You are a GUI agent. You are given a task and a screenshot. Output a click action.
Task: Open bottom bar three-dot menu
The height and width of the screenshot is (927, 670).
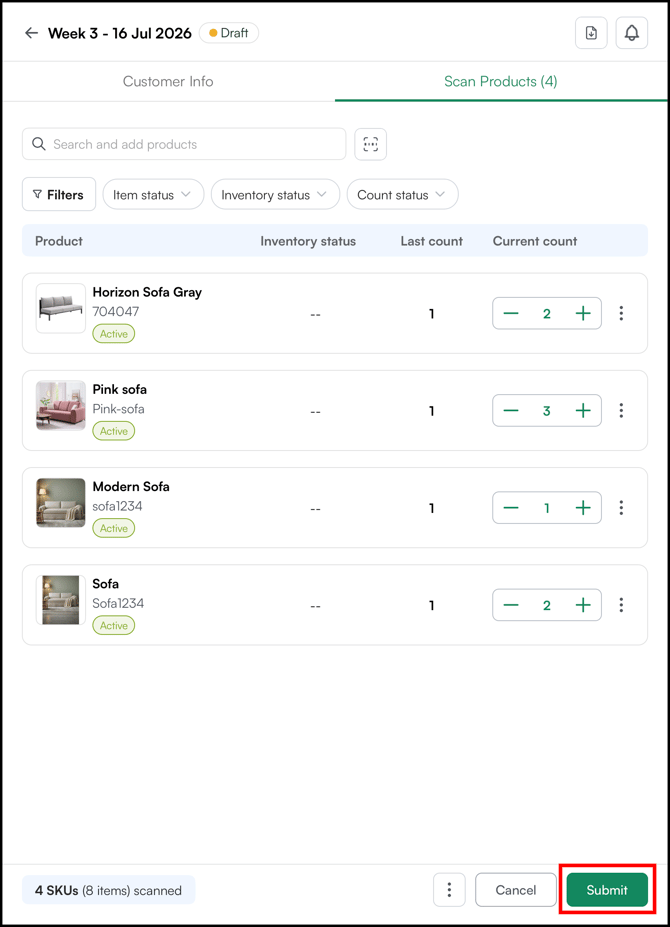[x=449, y=890]
